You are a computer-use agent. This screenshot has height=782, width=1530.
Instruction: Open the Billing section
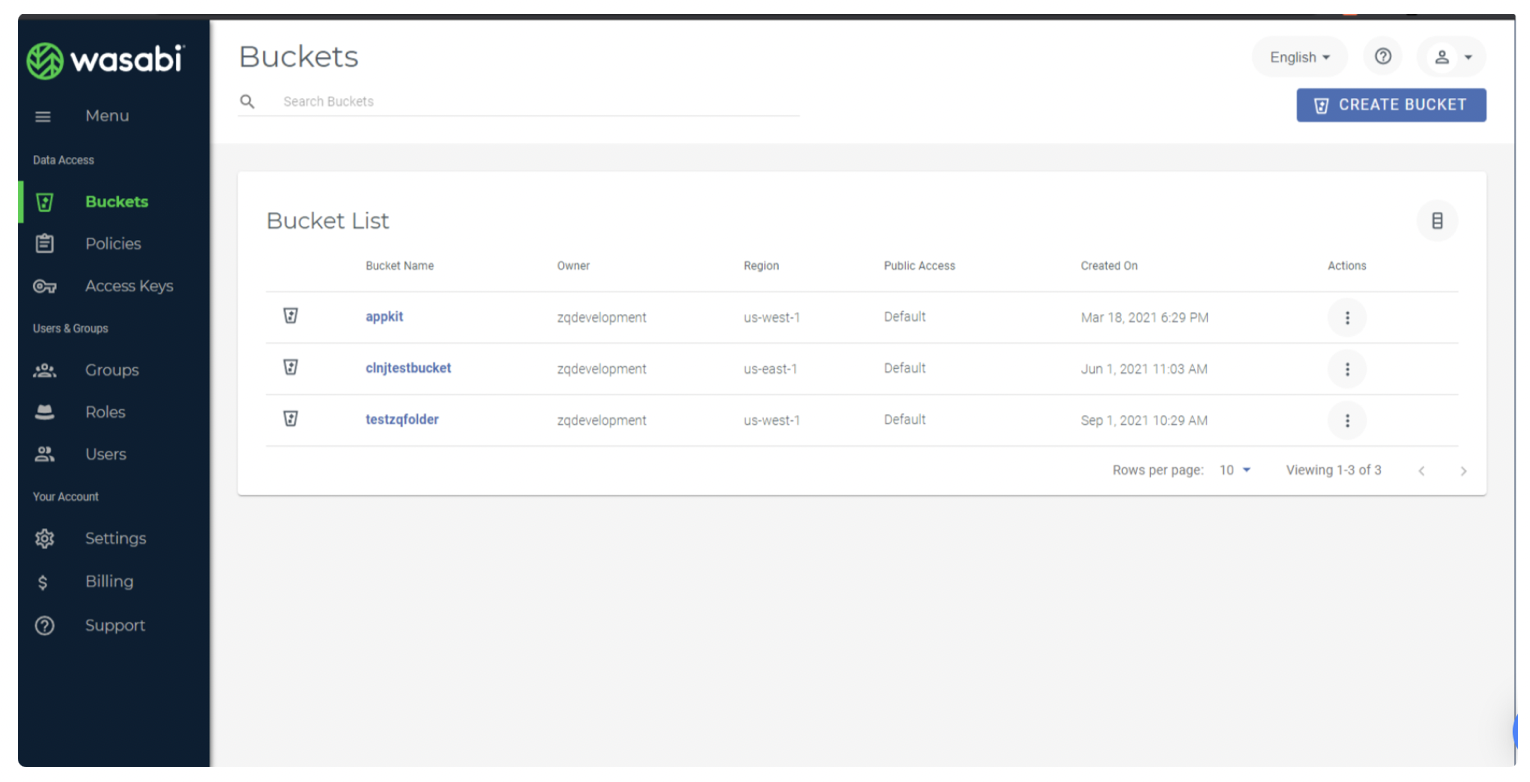[109, 582]
